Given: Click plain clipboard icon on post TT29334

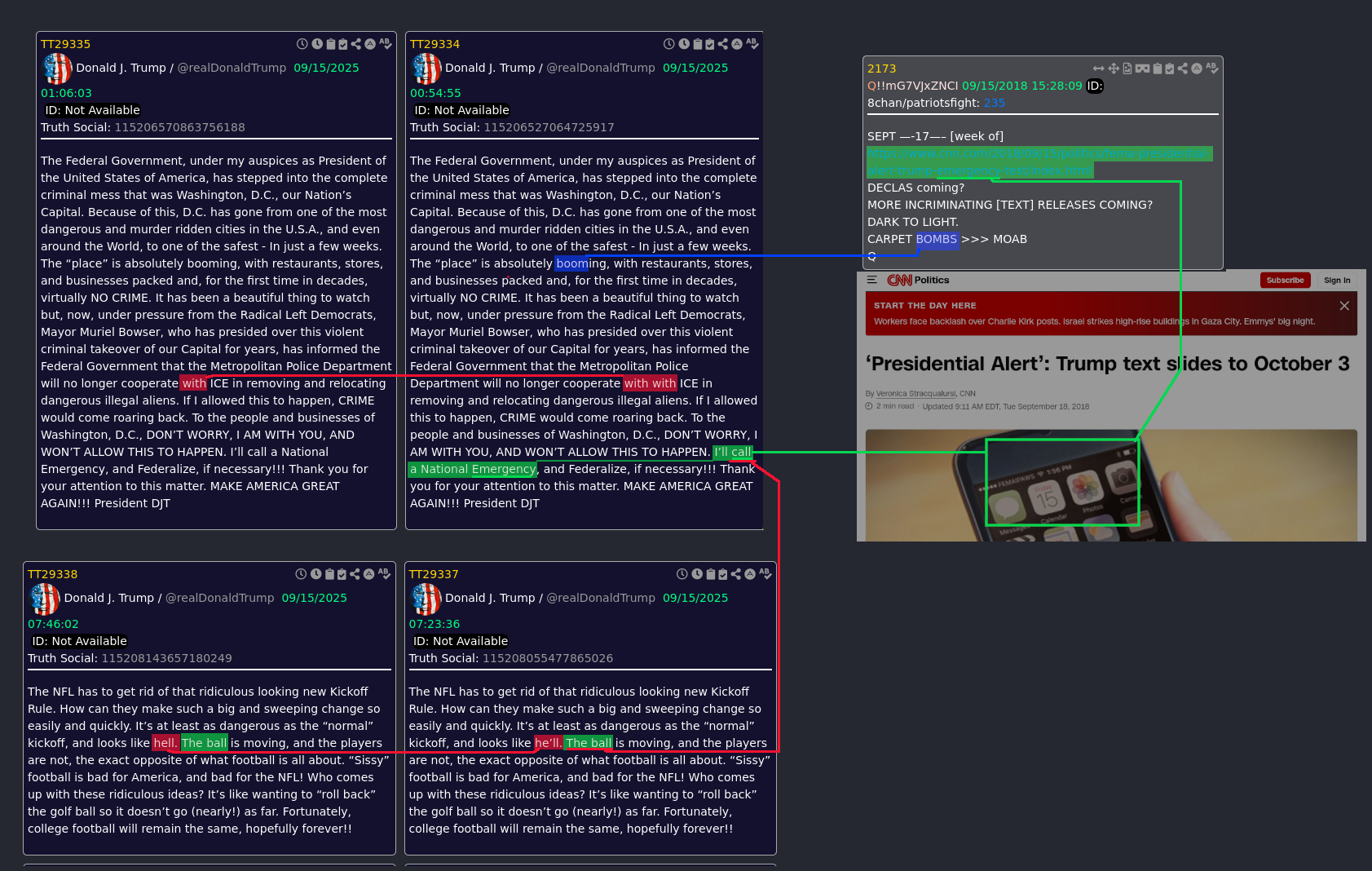Looking at the screenshot, I should click(x=697, y=44).
